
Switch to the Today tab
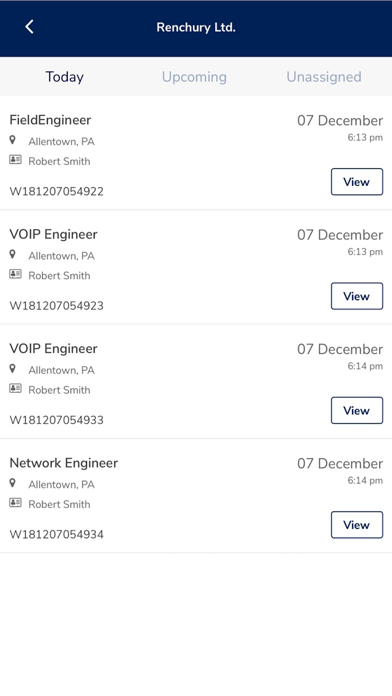64,77
